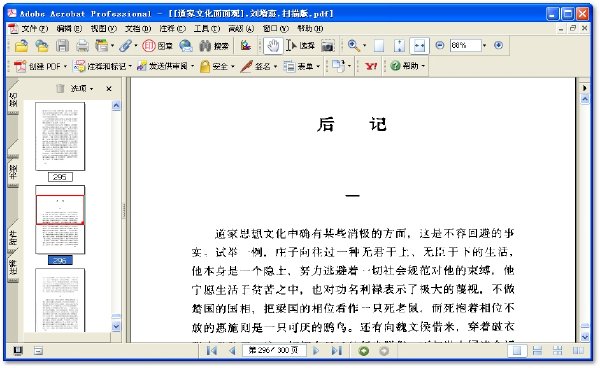The height and width of the screenshot is (368, 600).
Task: Click the thumbnail panel scroll up arrow
Action: (116, 106)
